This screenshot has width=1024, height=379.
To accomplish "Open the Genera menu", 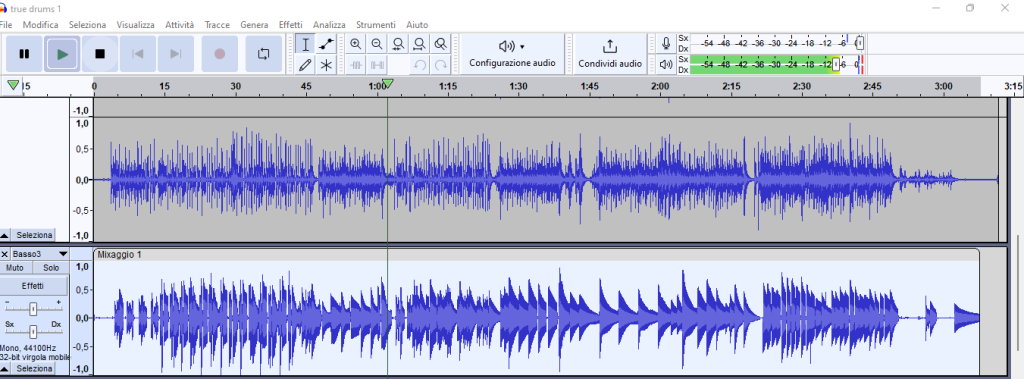I will (x=254, y=25).
